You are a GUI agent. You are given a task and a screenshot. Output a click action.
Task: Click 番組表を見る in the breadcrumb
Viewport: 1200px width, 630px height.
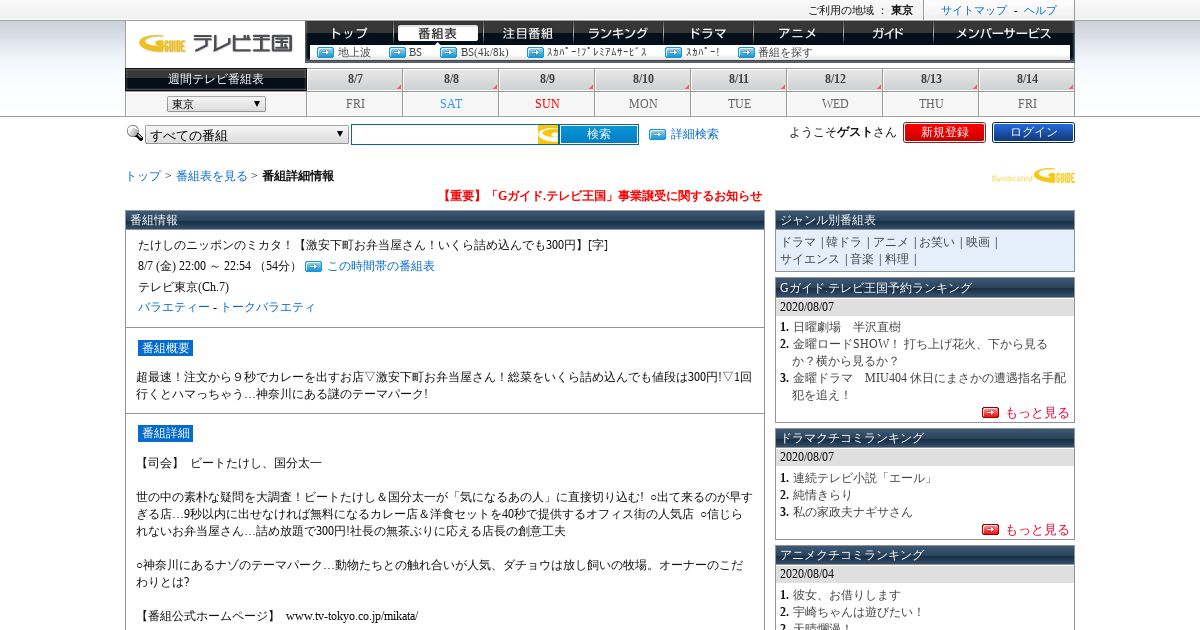pyautogui.click(x=212, y=176)
